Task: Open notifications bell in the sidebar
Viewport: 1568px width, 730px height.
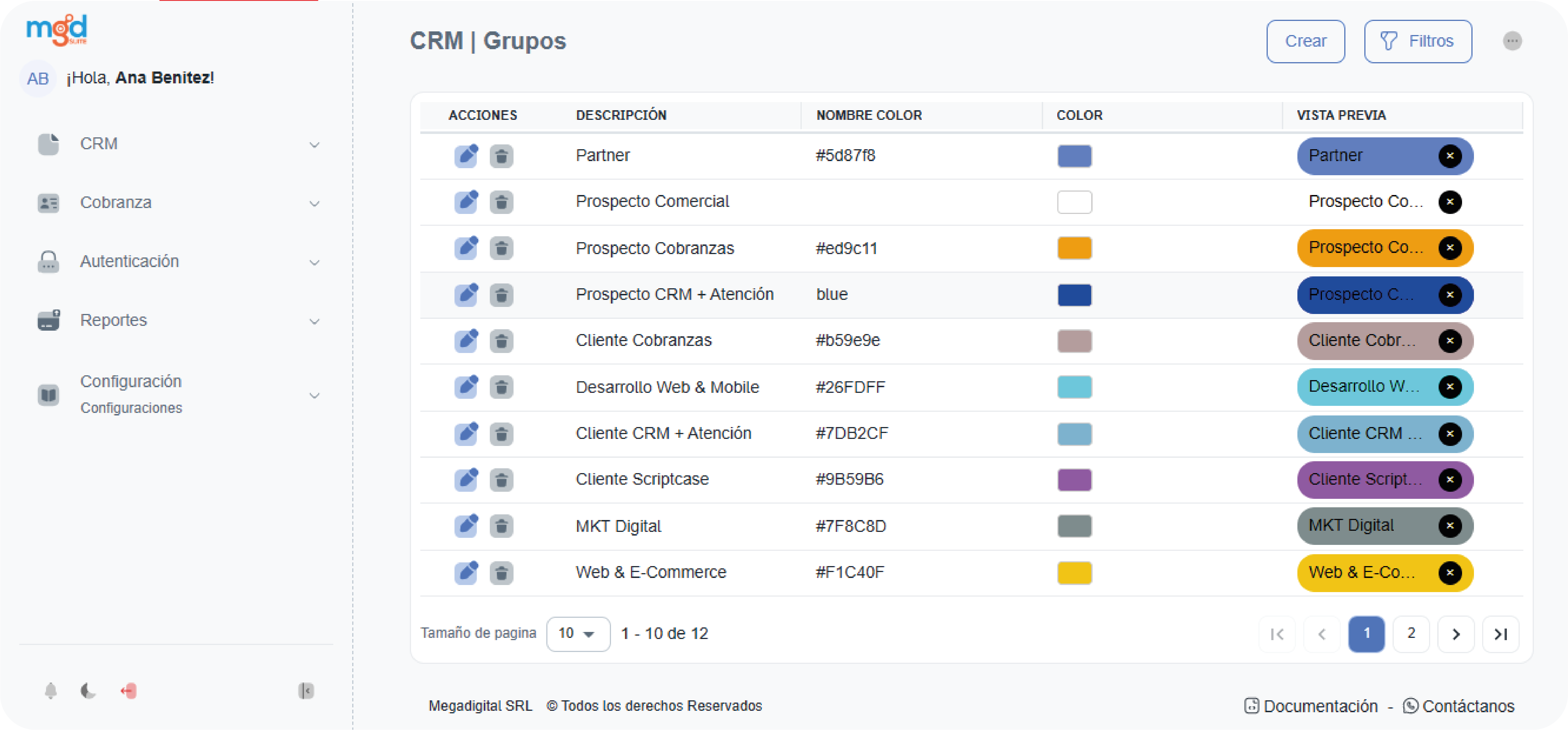Action: (51, 690)
